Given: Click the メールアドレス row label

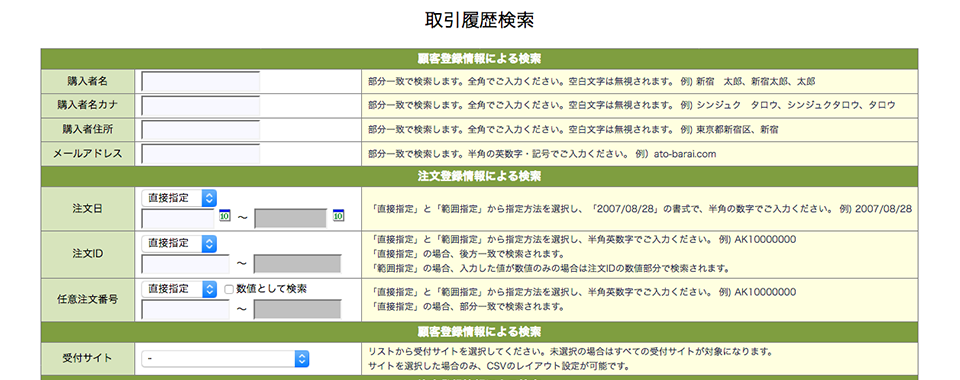Looking at the screenshot, I should pos(88,154).
